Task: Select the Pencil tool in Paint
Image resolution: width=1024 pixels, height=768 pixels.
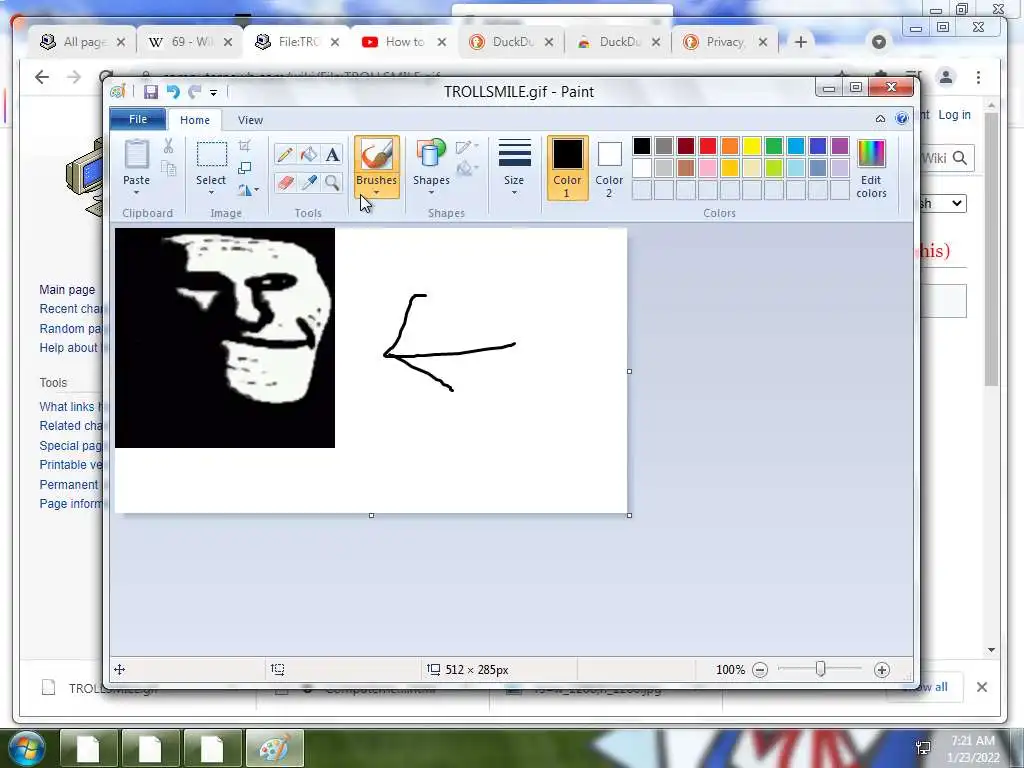Action: point(285,155)
